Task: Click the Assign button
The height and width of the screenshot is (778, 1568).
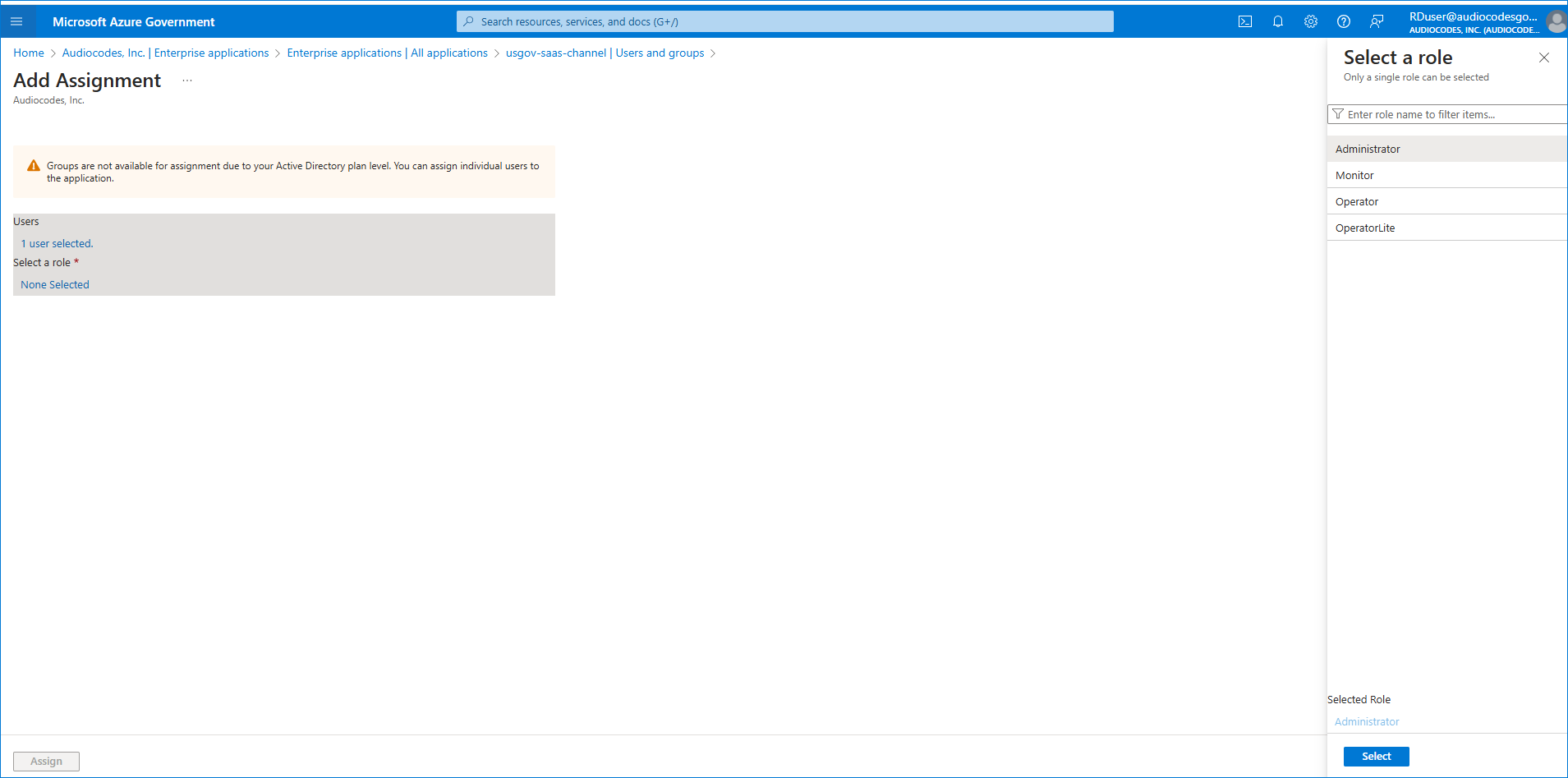Action: pos(46,761)
